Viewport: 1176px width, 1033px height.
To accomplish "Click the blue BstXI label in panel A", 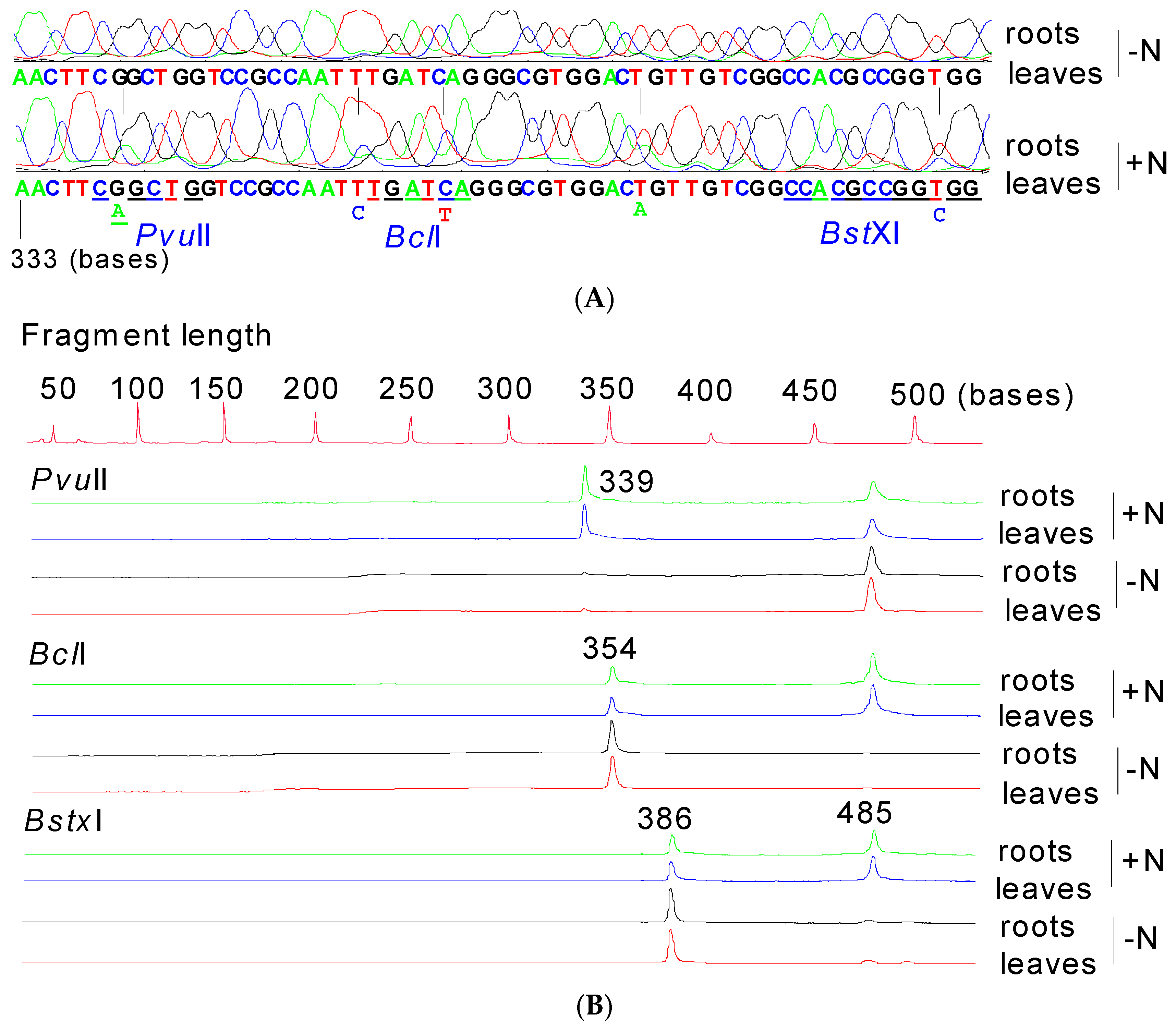I will coord(859,233).
